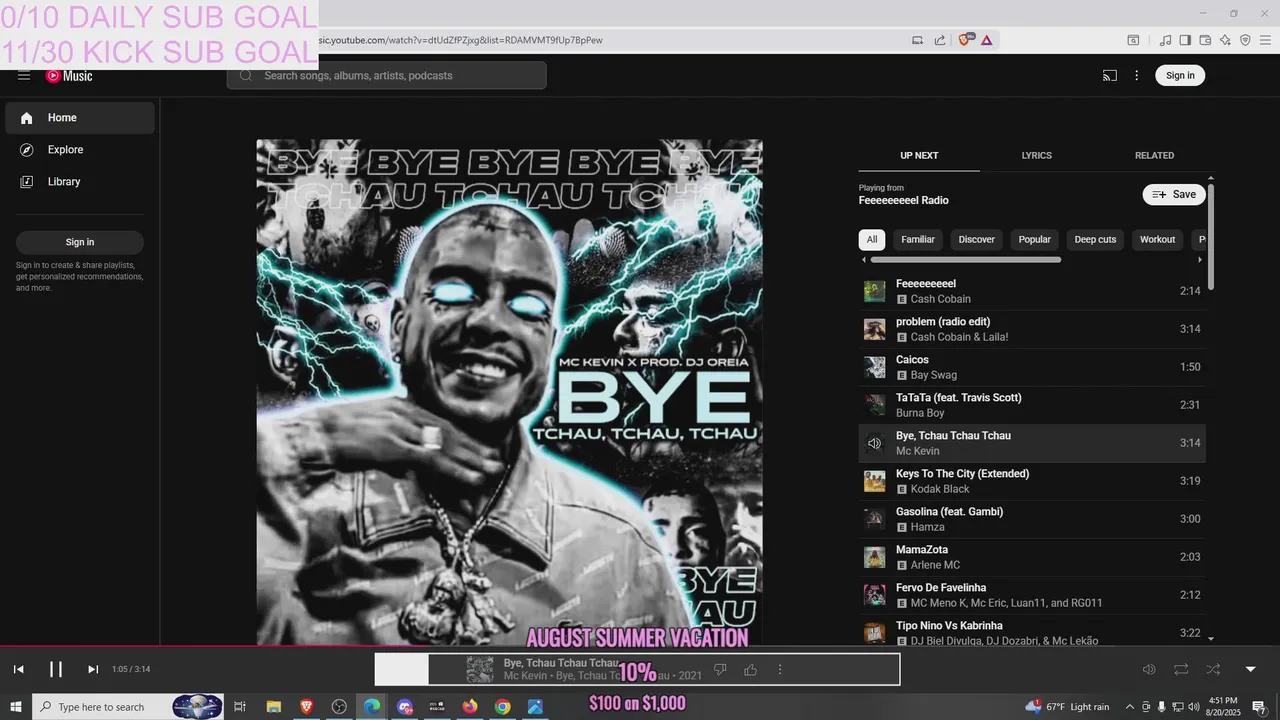The image size is (1280, 720).
Task: Open the Cast to device icon
Action: pyautogui.click(x=1110, y=76)
